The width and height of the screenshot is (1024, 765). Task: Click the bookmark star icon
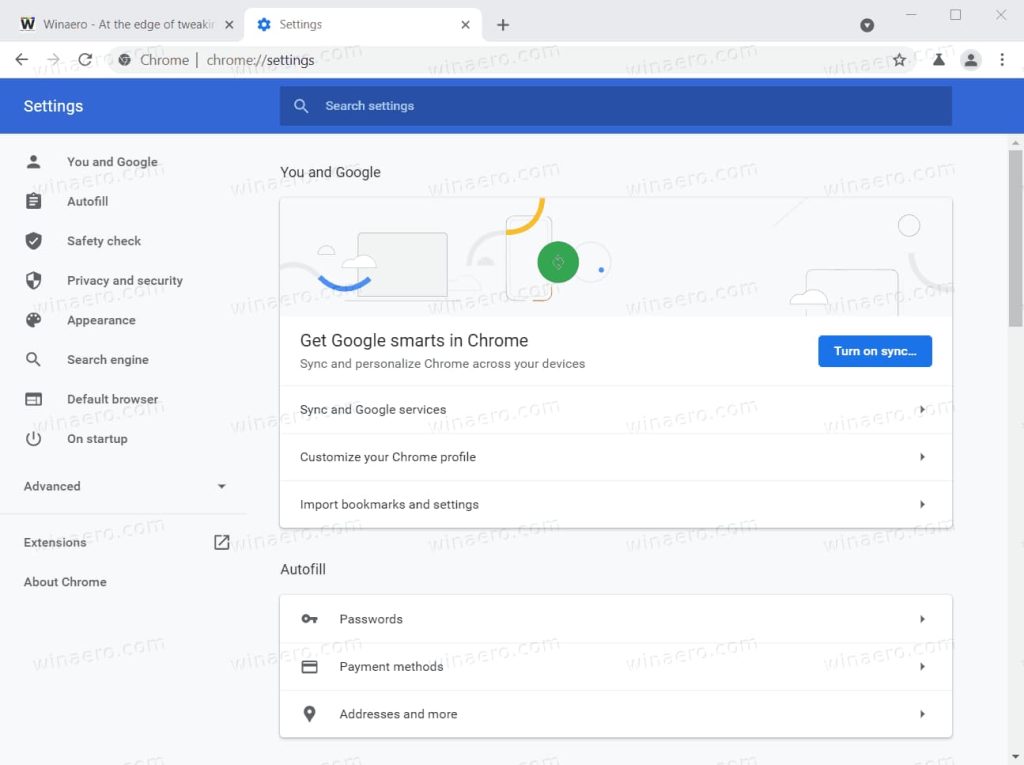coord(899,60)
